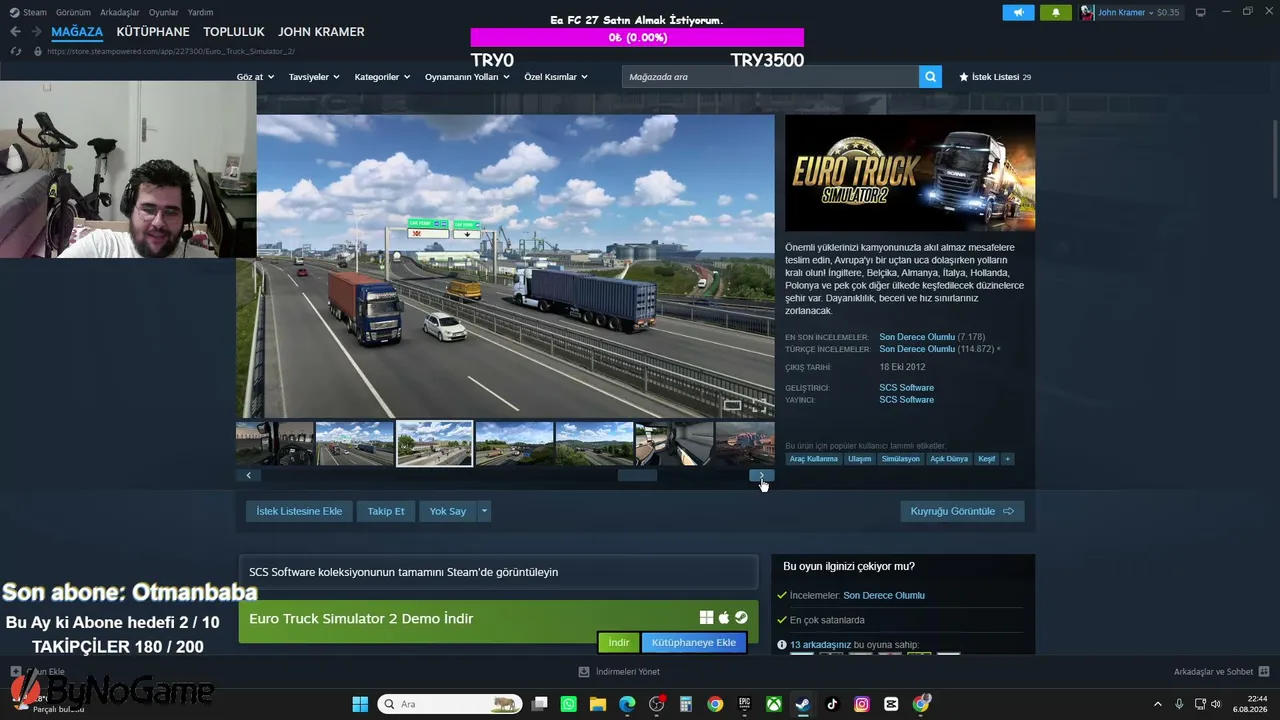Show hidden system tray icons
Viewport: 1280px width, 720px height.
1158,704
